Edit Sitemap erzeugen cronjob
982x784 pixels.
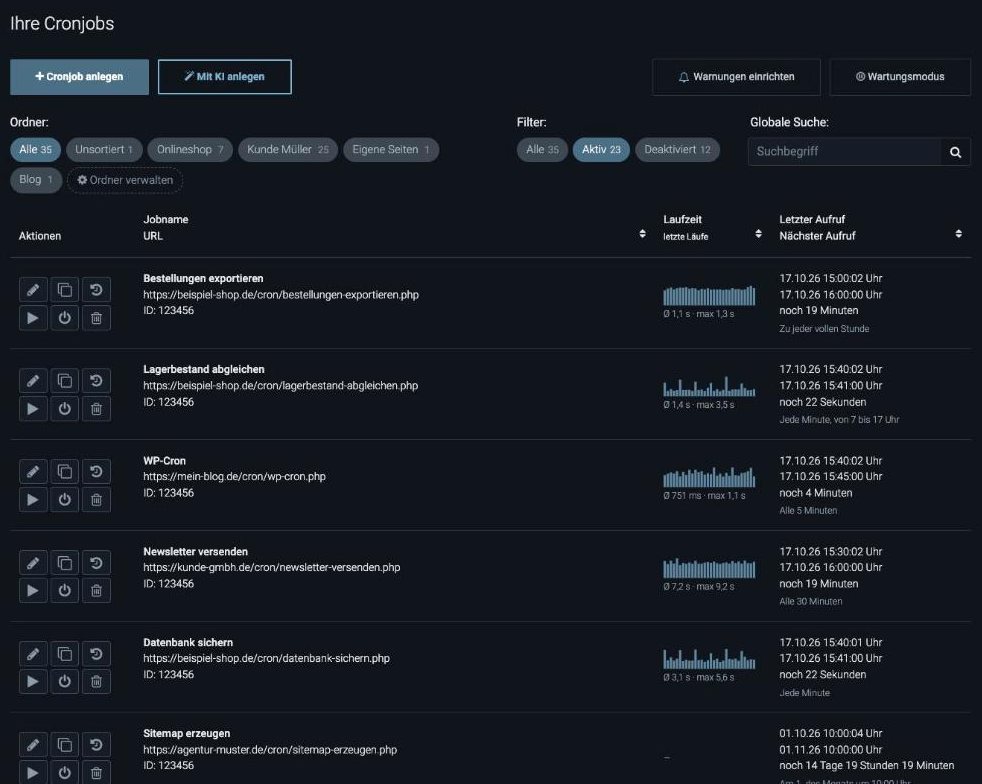tap(33, 745)
